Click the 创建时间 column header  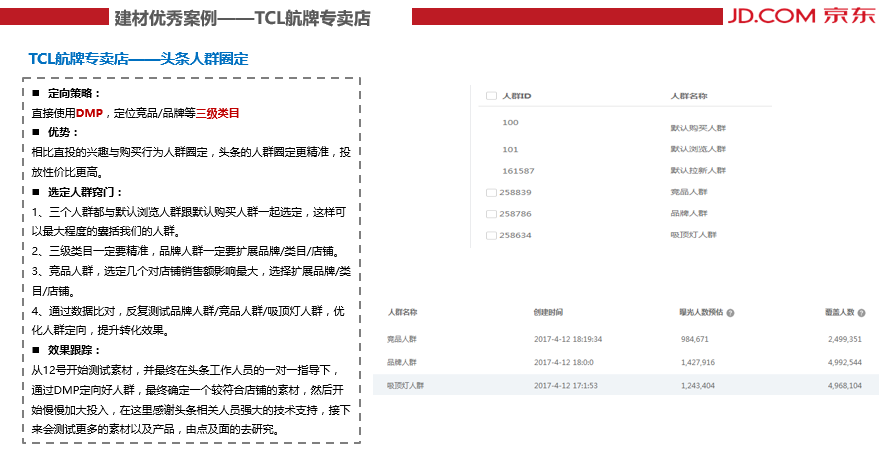pyautogui.click(x=548, y=313)
